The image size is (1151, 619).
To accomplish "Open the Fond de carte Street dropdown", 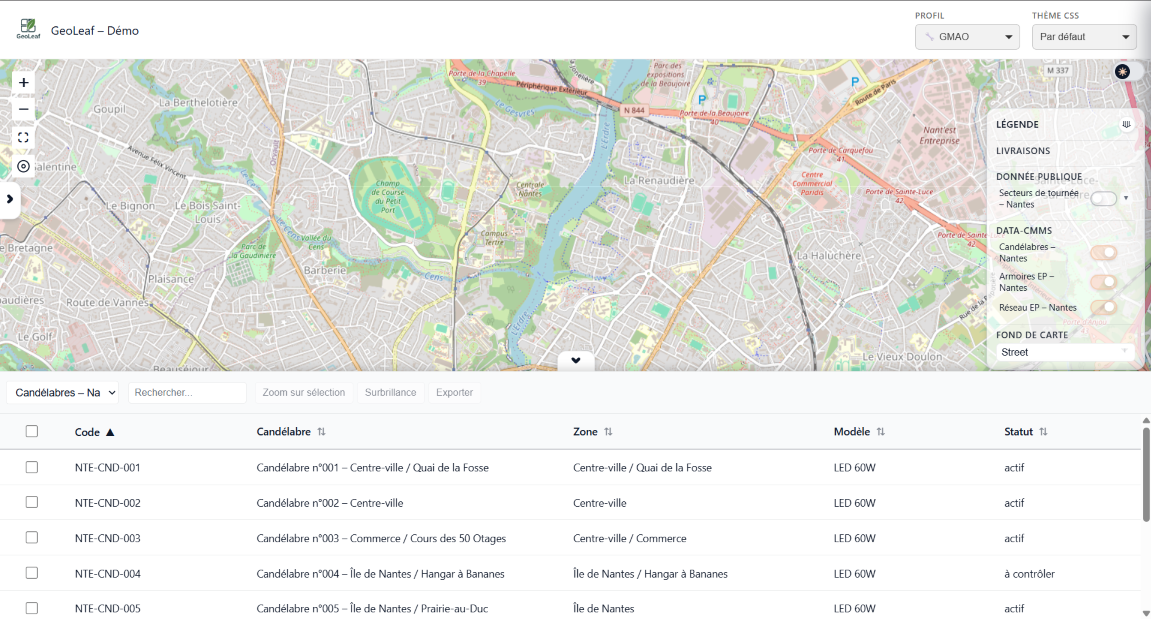I will tap(1066, 352).
